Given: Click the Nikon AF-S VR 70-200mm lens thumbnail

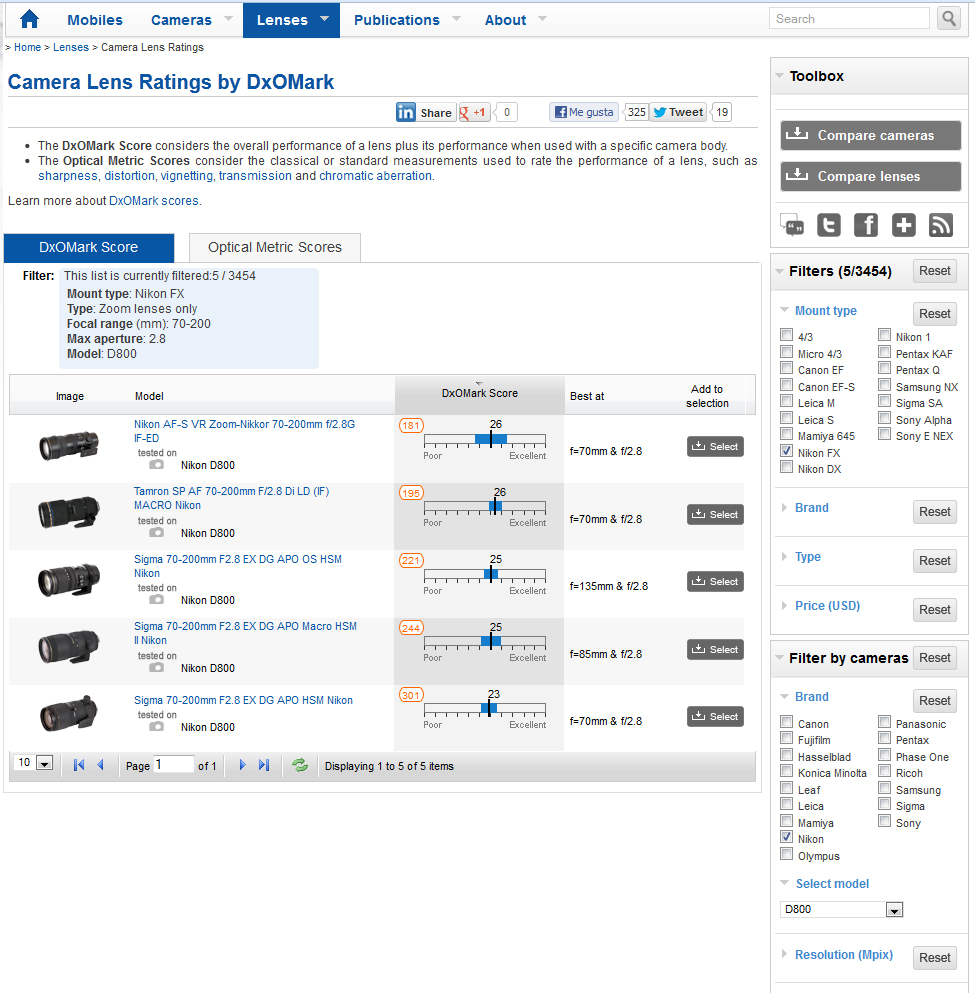Looking at the screenshot, I should [x=68, y=445].
